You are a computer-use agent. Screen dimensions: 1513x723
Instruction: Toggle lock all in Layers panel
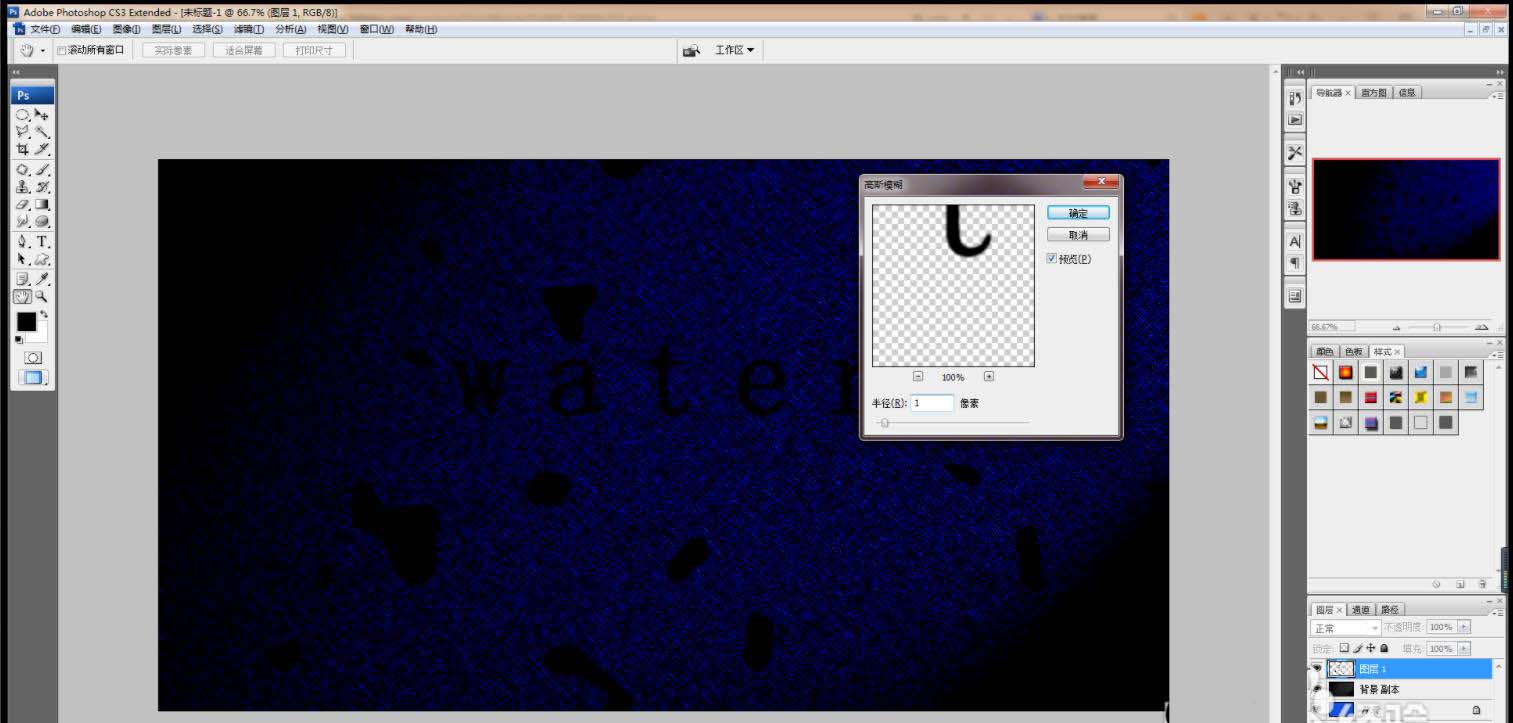coord(1384,648)
